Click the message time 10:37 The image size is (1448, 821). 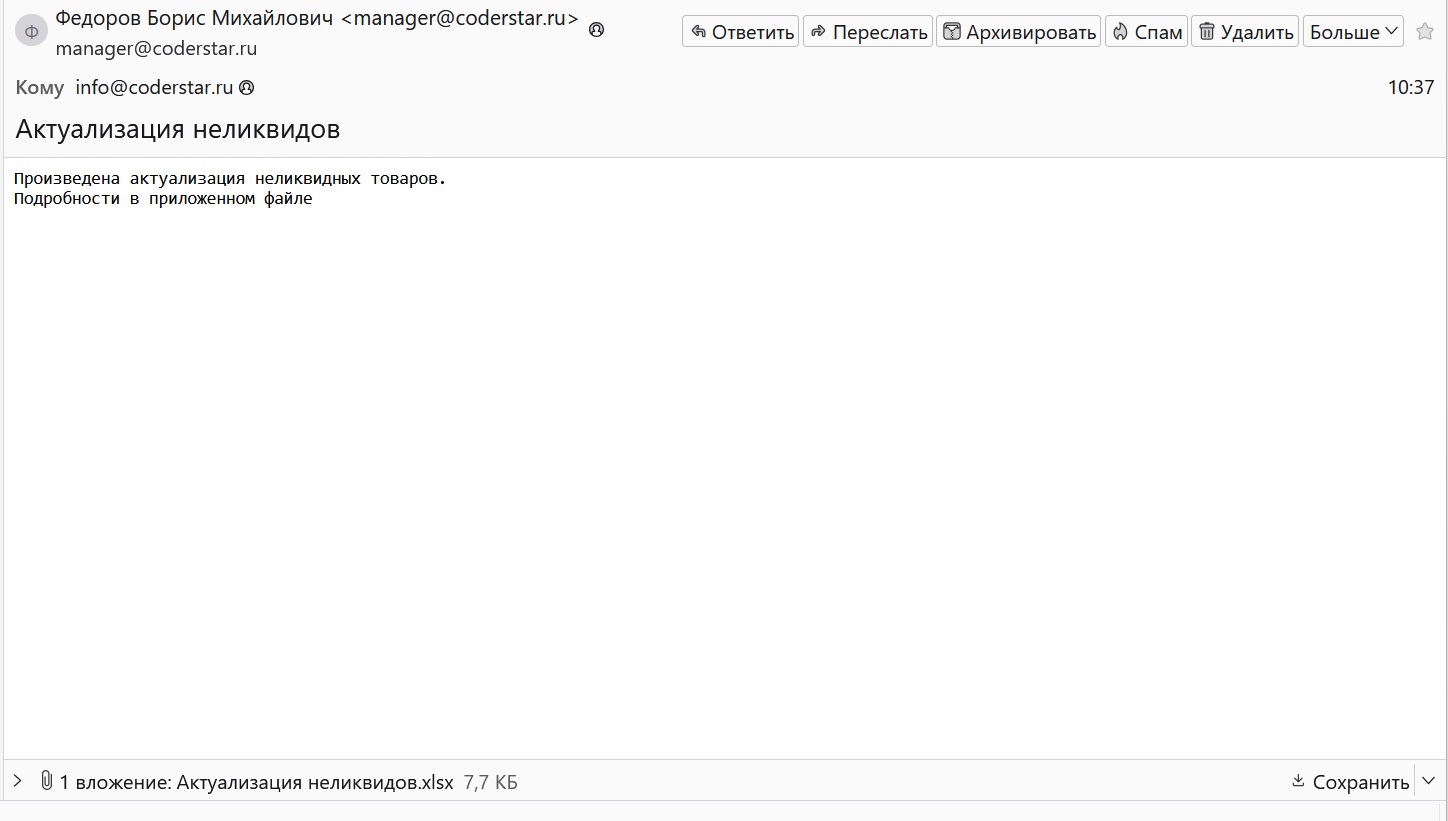1411,87
